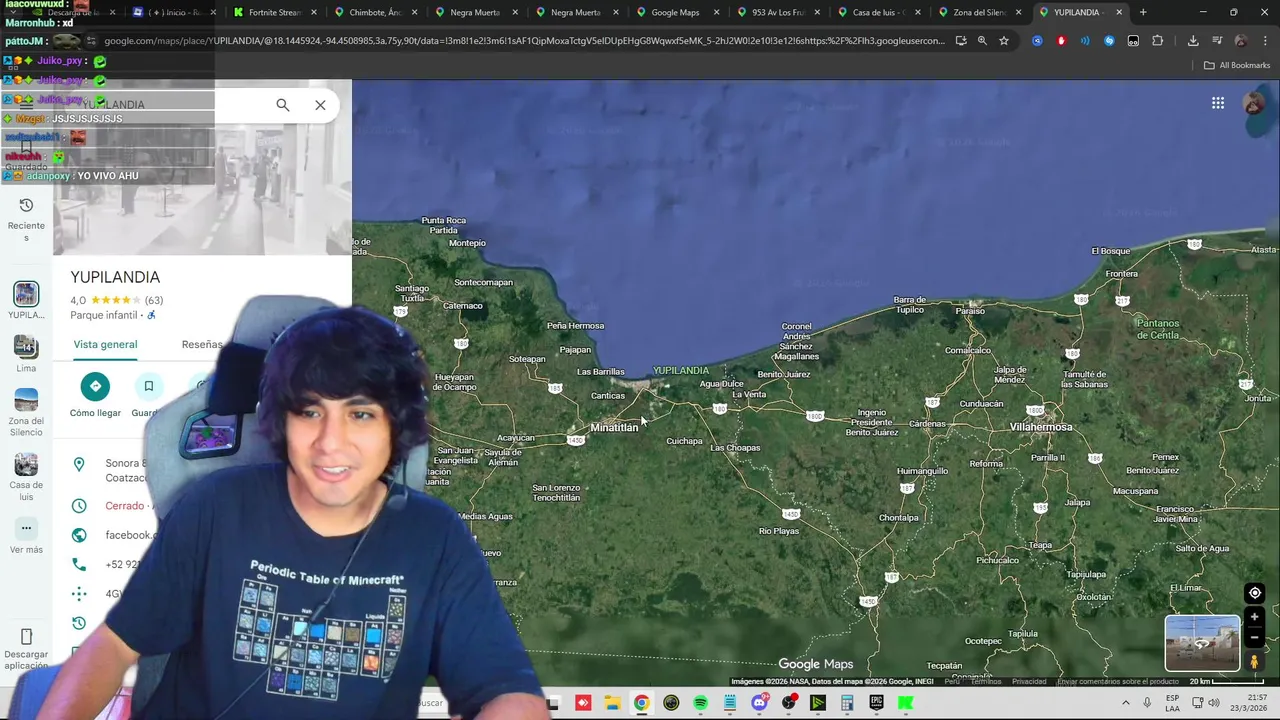The width and height of the screenshot is (1280, 720).
Task: Show hidden system tray icons
Action: 1125,703
